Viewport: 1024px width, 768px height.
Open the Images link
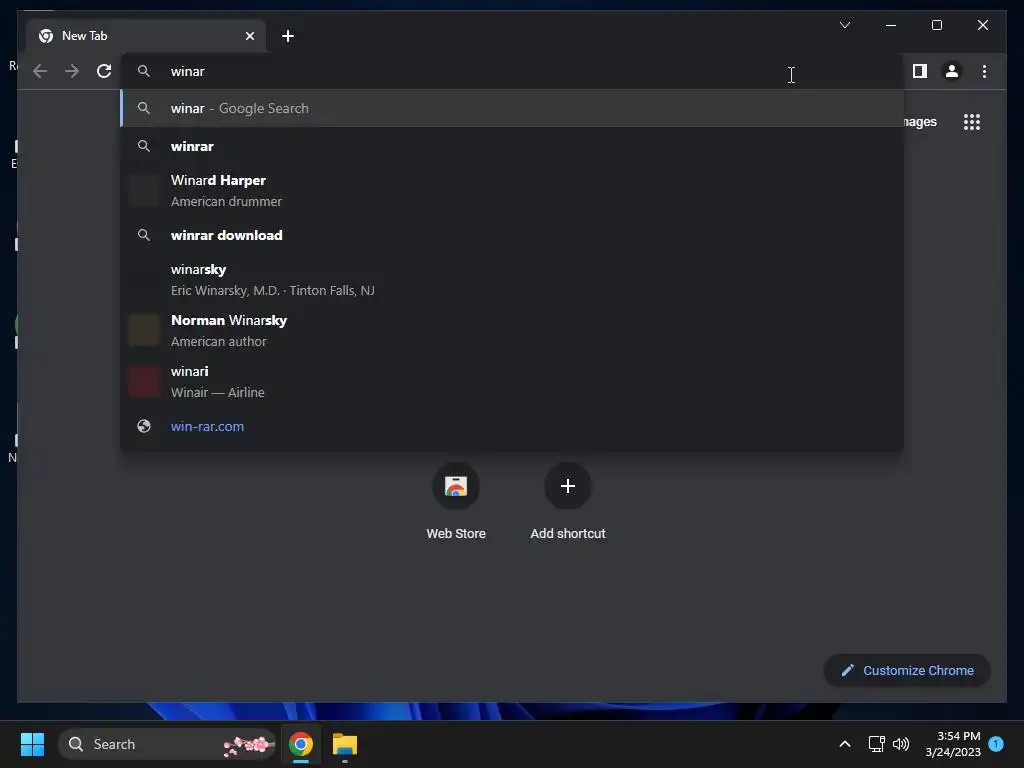coord(920,122)
